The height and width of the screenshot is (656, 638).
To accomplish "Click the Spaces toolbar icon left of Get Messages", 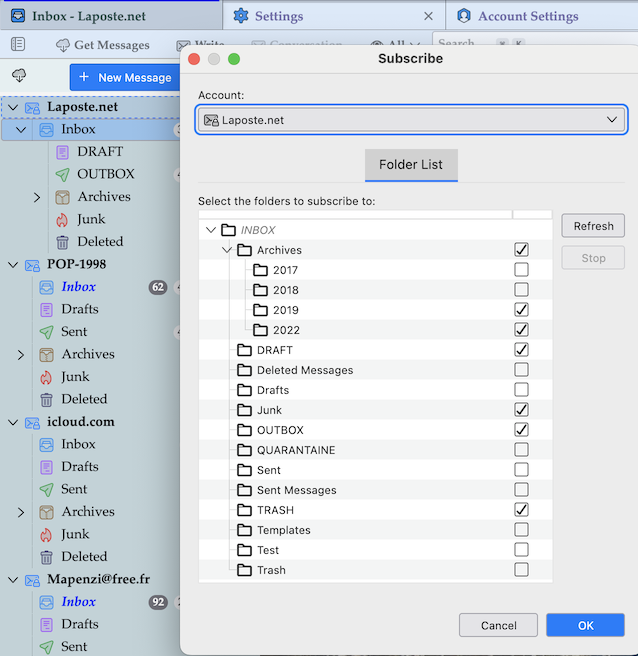I will [18, 45].
